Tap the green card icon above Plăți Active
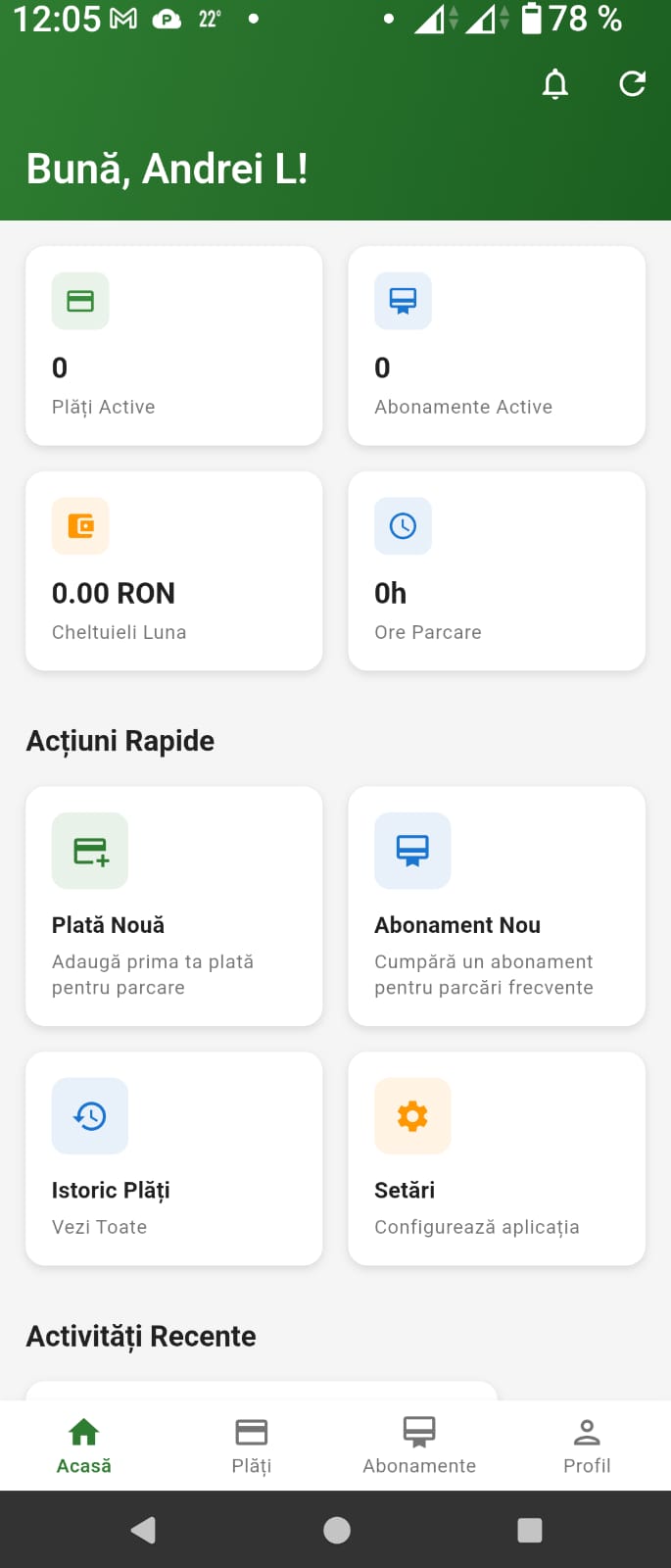Viewport: 671px width, 1568px height. coord(80,301)
